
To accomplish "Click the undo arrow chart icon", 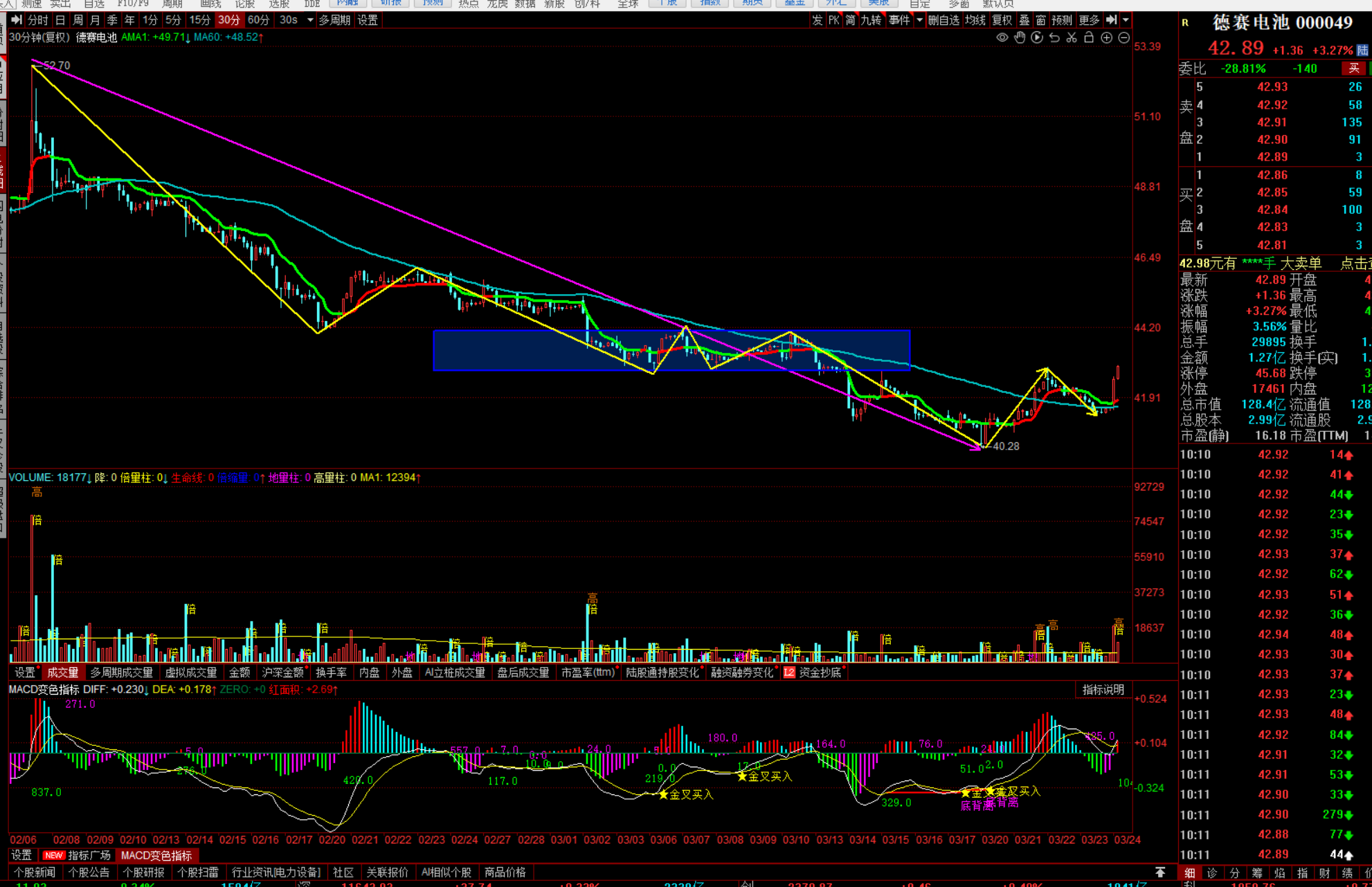I will point(1054,38).
